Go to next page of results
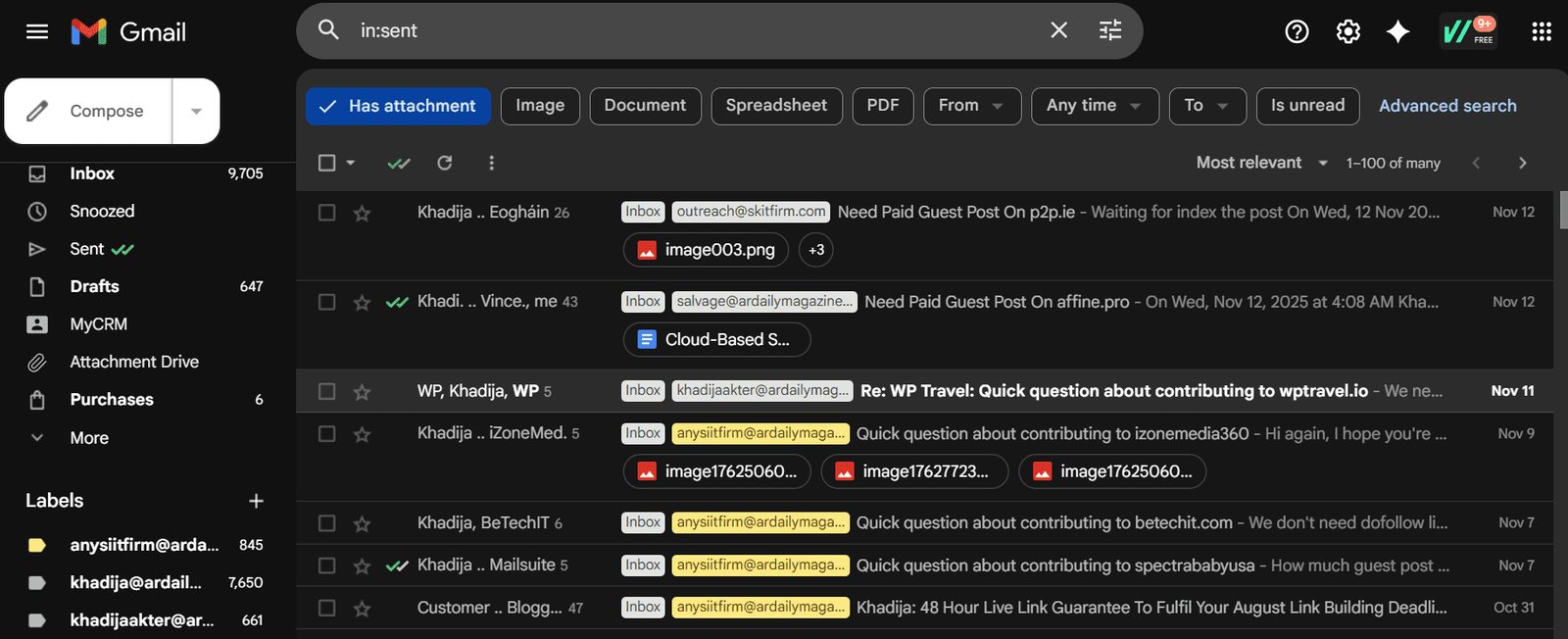 coord(1522,163)
